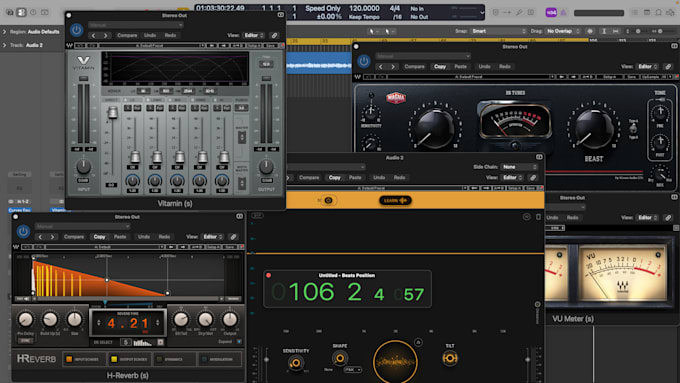Open the Drag No Overlap dropdown

pyautogui.click(x=562, y=31)
